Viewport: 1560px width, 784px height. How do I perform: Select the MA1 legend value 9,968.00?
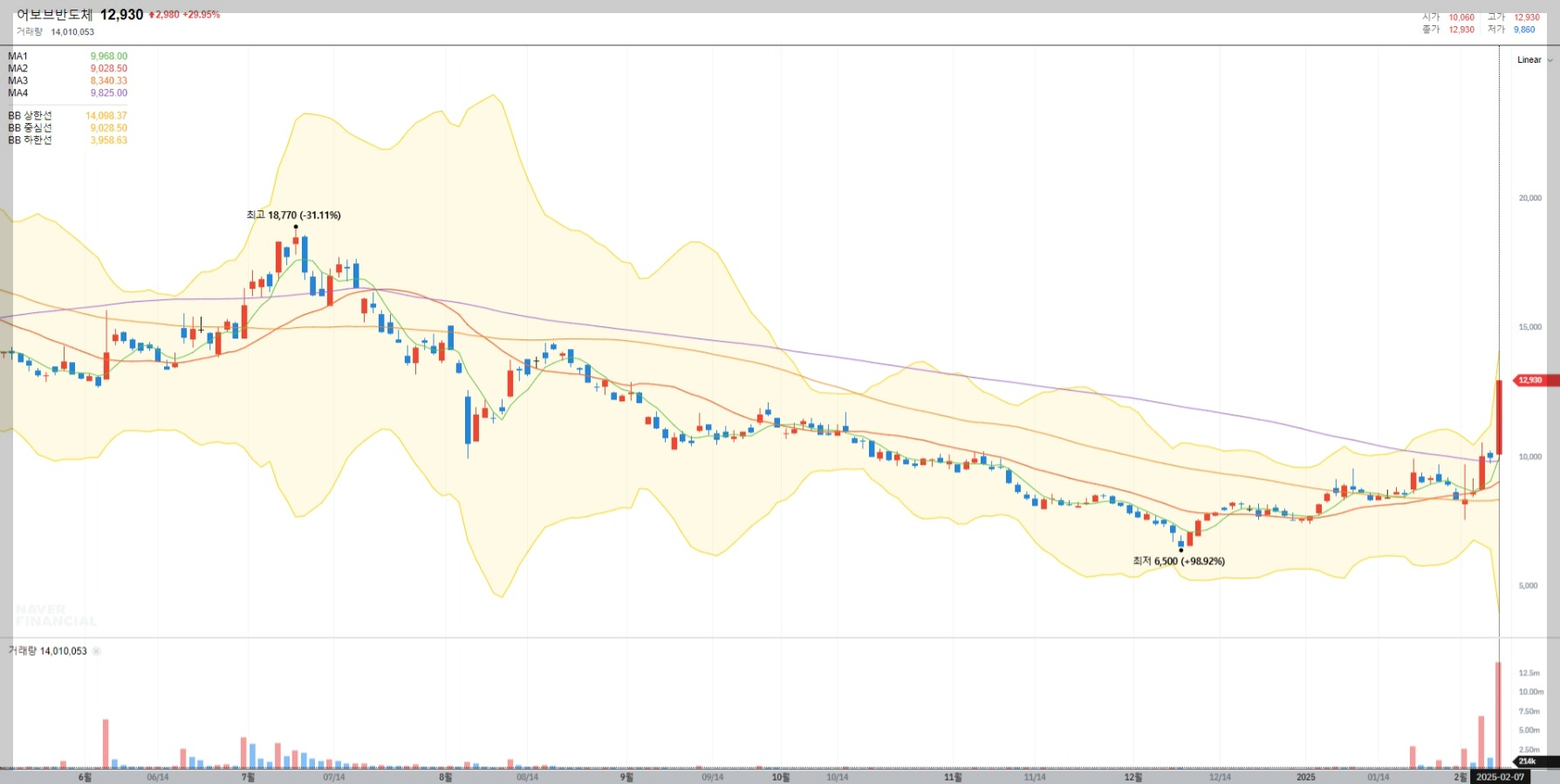109,57
